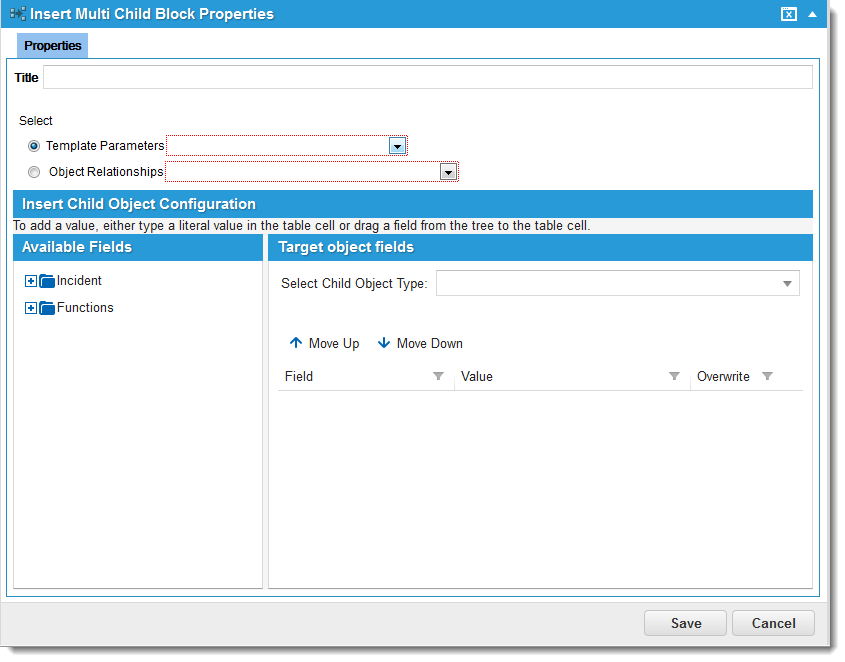Screen dimensions: 845x662
Task: Click the Functions folder icon
Action: [x=47, y=308]
